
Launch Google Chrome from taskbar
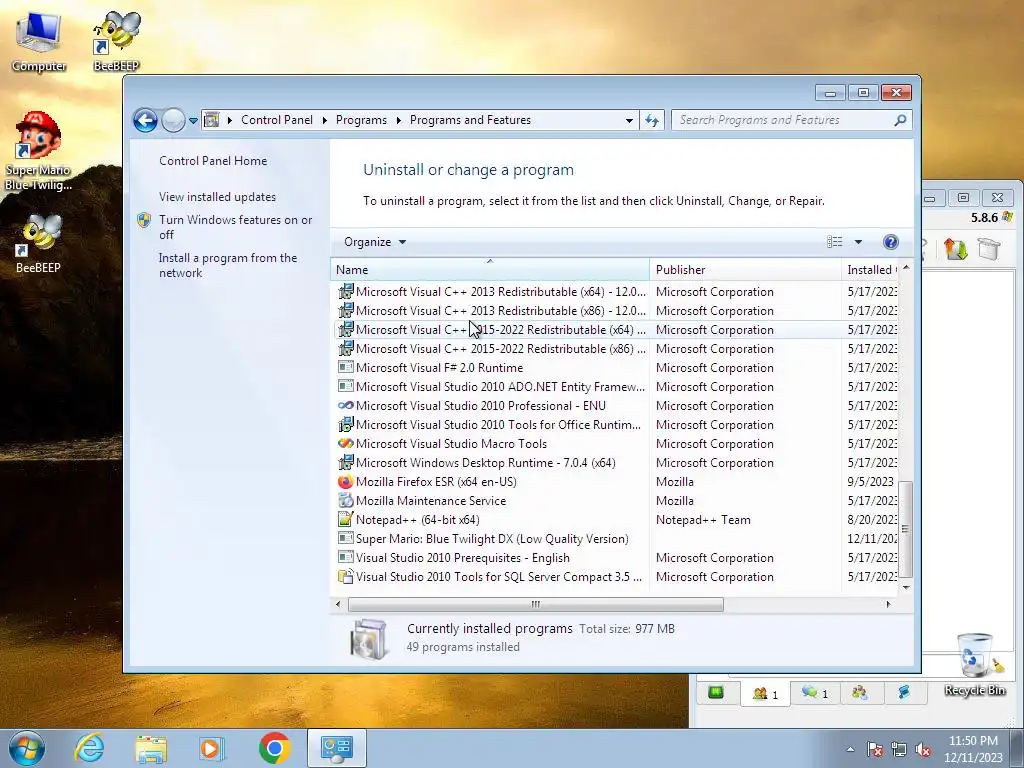point(274,748)
